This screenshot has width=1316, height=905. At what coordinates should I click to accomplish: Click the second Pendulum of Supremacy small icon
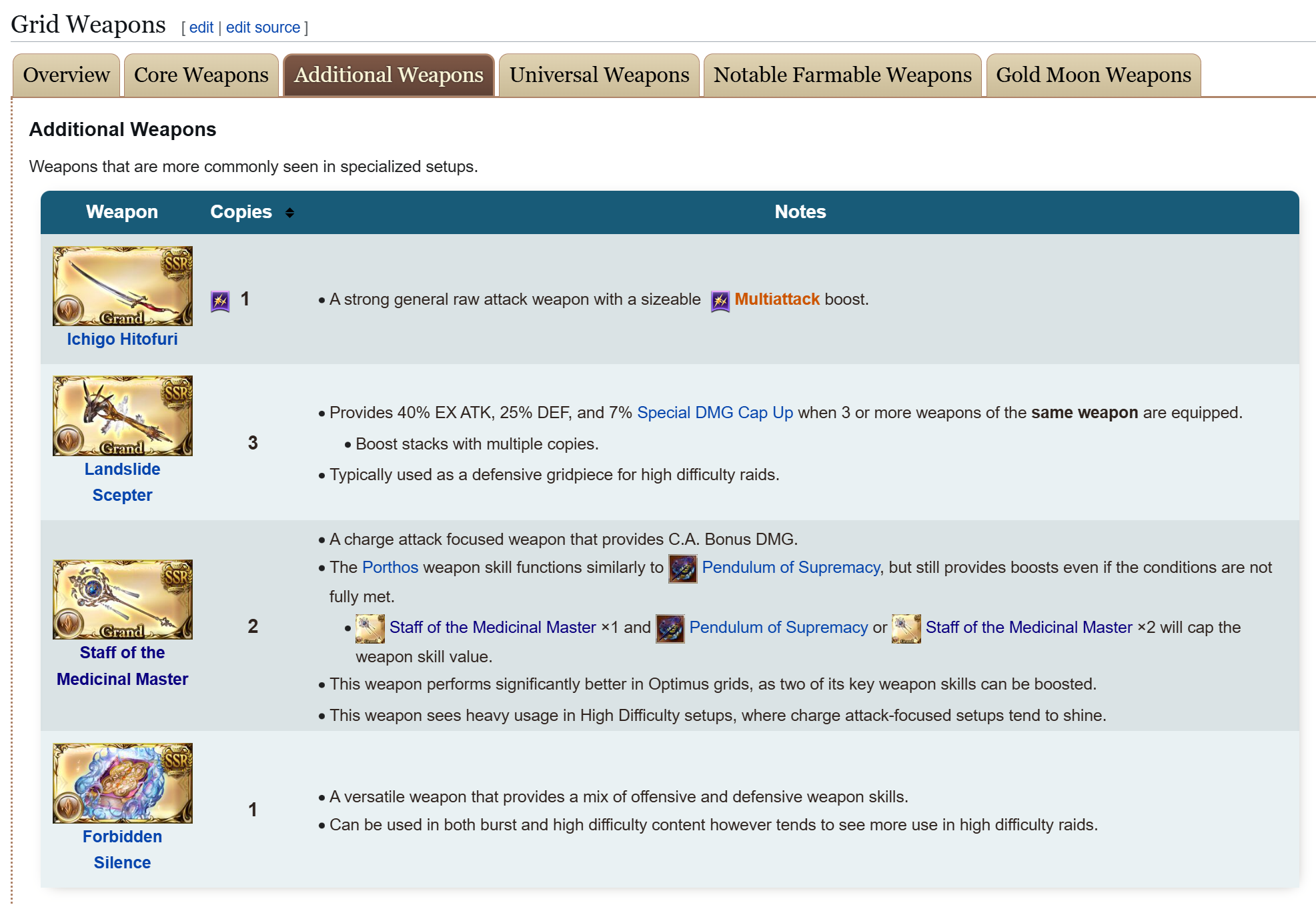670,629
